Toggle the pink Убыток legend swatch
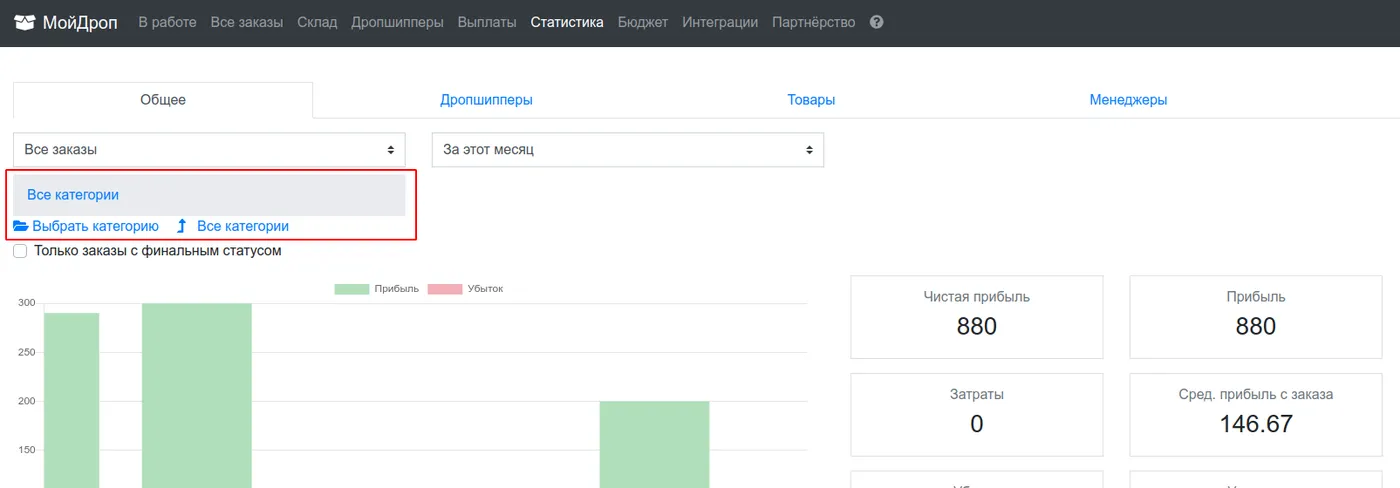 (x=445, y=289)
